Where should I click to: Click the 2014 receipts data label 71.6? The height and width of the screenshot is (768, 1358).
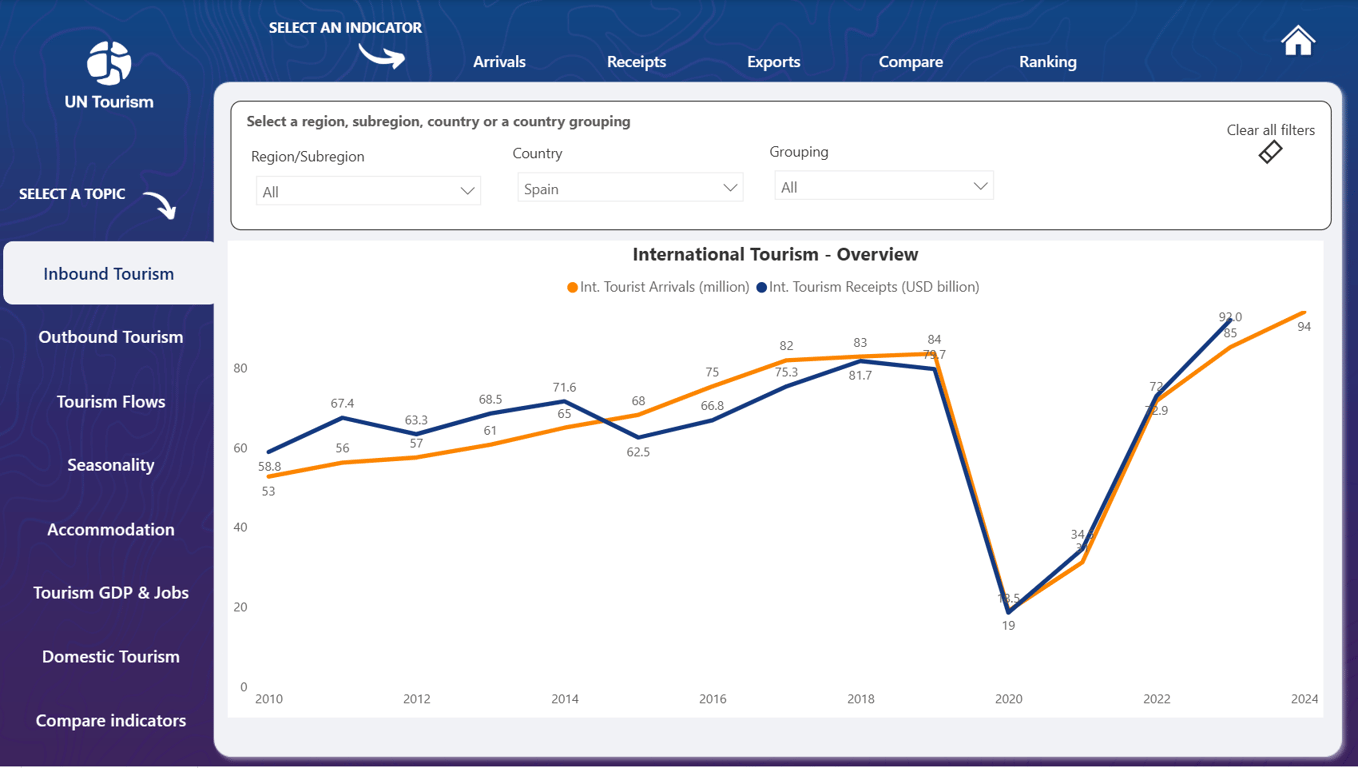coord(564,387)
